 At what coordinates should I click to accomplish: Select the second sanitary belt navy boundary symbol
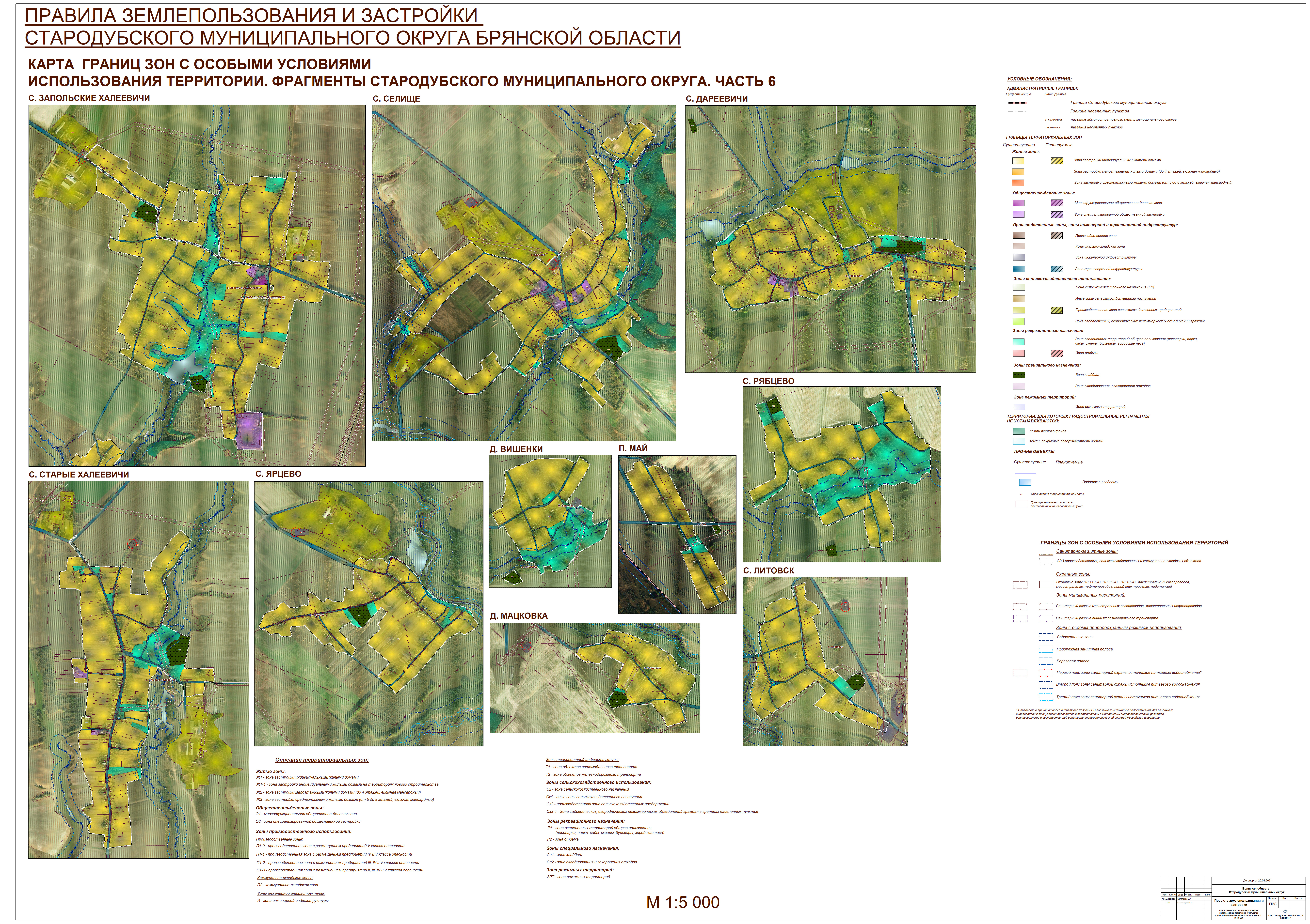click(x=1046, y=685)
